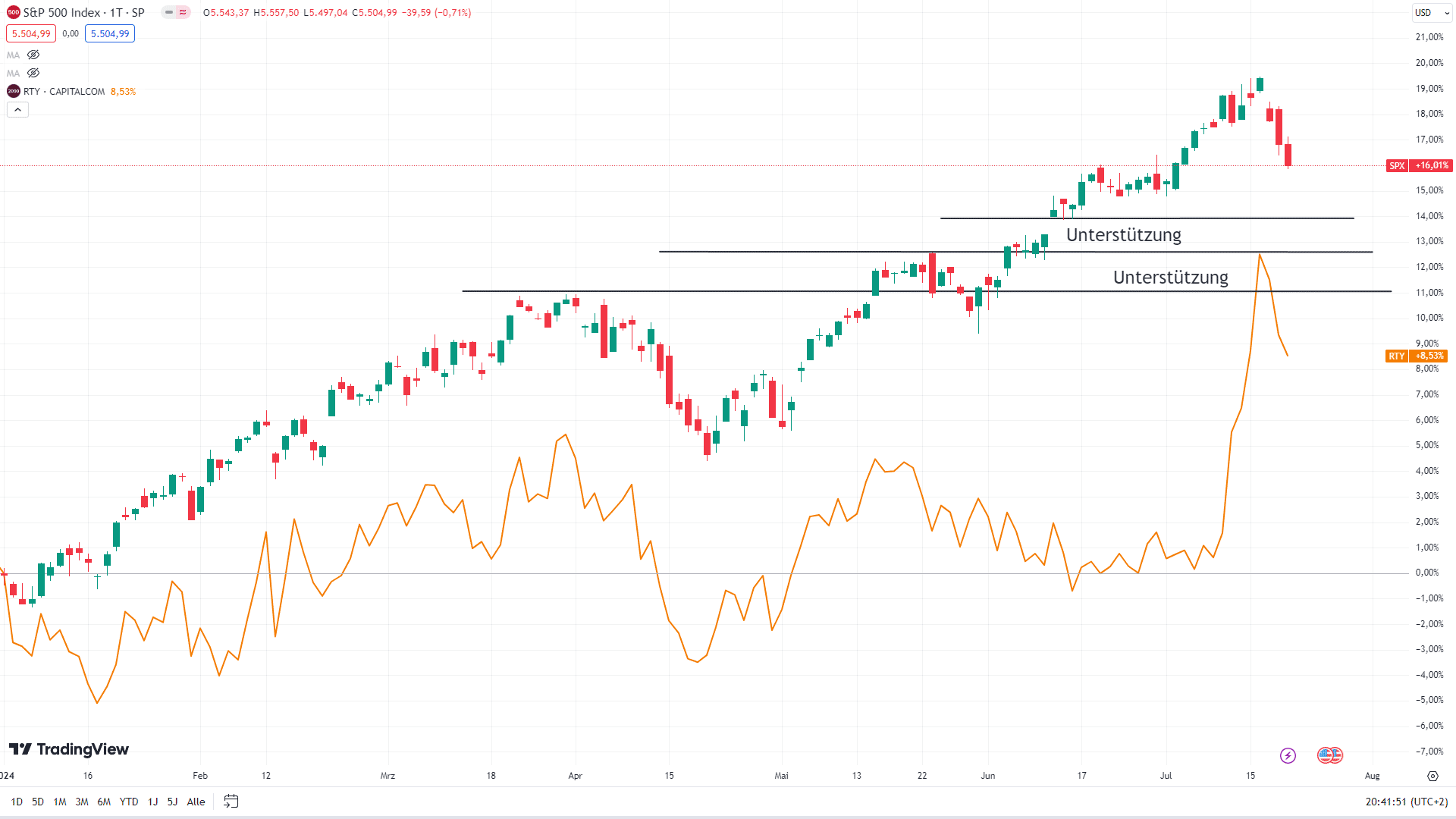Image resolution: width=1456 pixels, height=819 pixels.
Task: Click the RTY +8,53% price label
Action: pos(1417,356)
